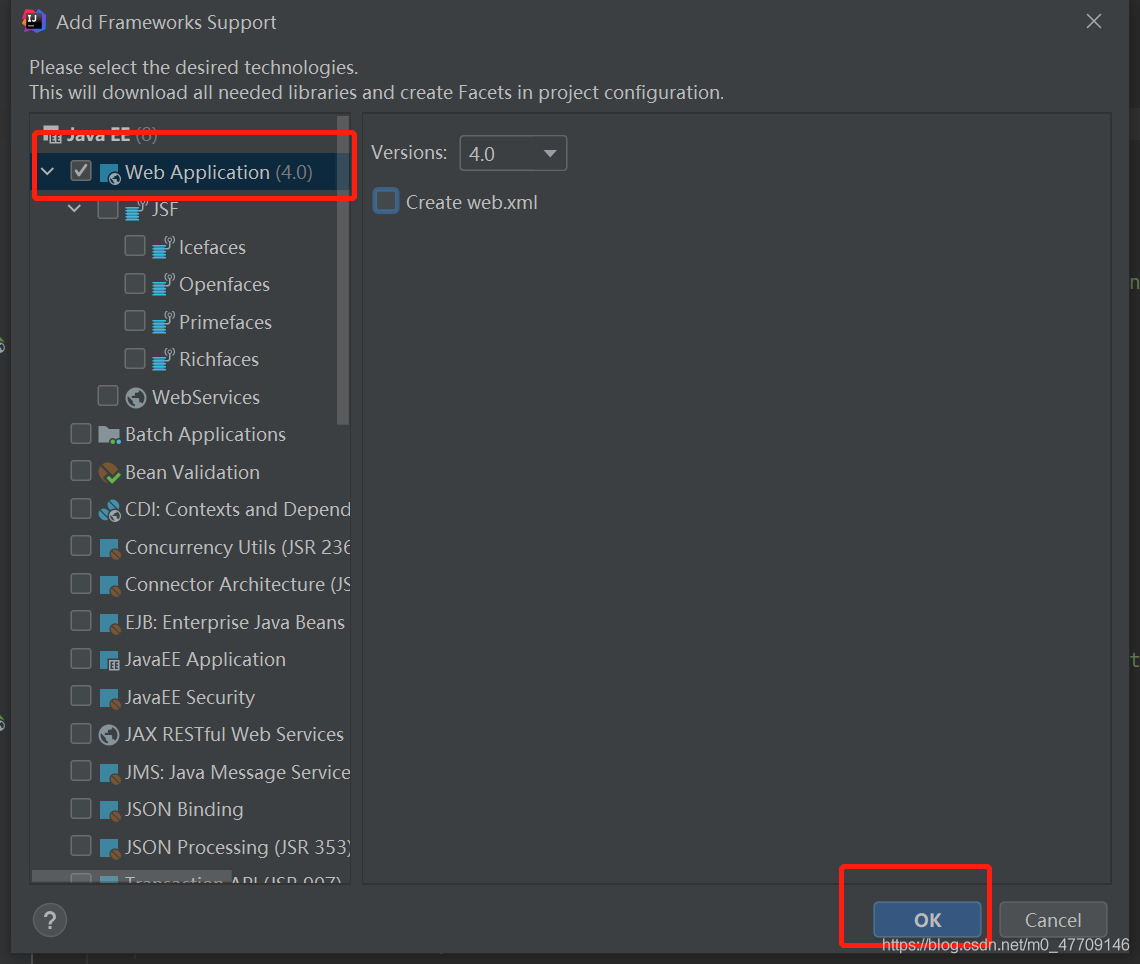Tick the JAX RESTful Web Services checkbox
Image resolution: width=1140 pixels, height=964 pixels.
(x=81, y=733)
